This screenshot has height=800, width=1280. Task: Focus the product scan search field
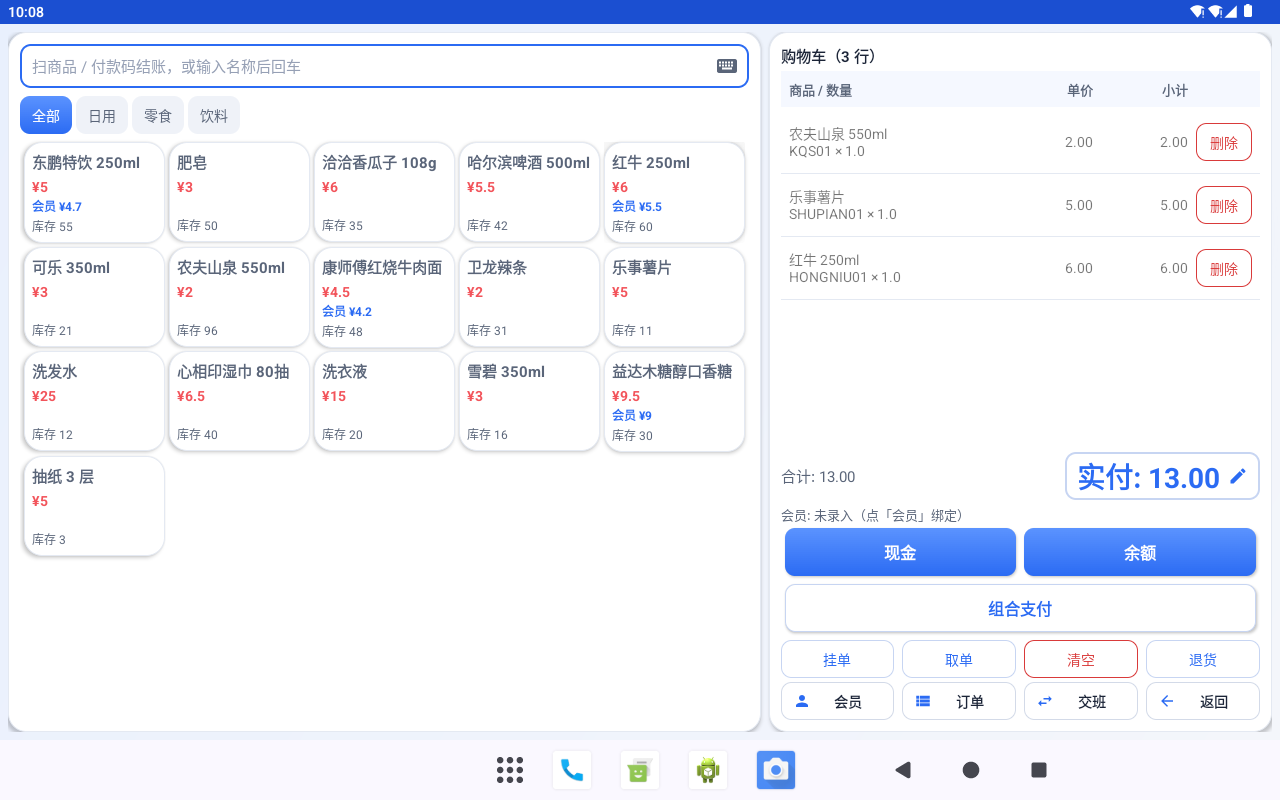coord(385,66)
